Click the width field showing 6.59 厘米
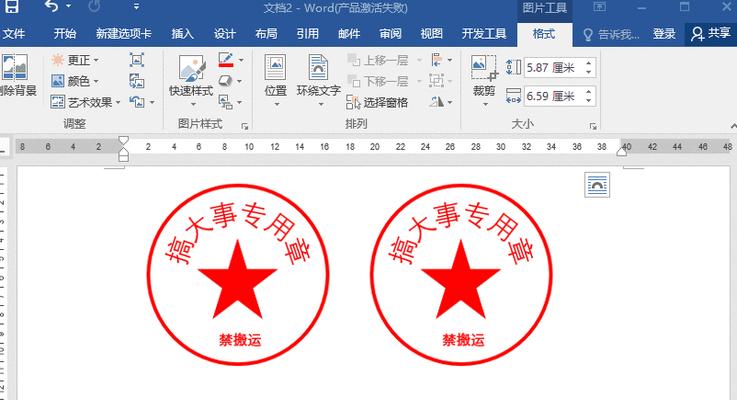 coord(554,96)
